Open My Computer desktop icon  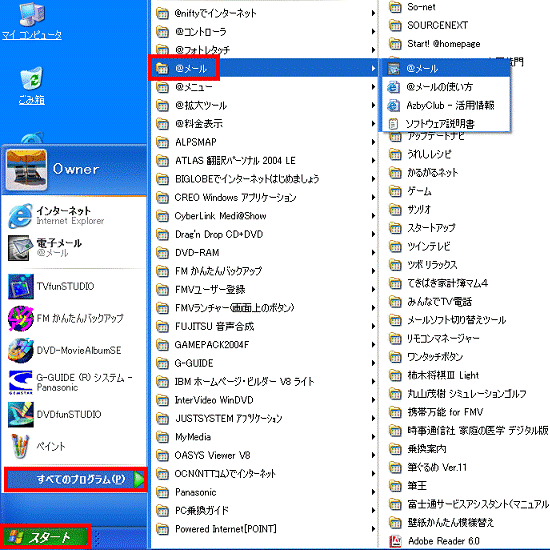coord(32,21)
